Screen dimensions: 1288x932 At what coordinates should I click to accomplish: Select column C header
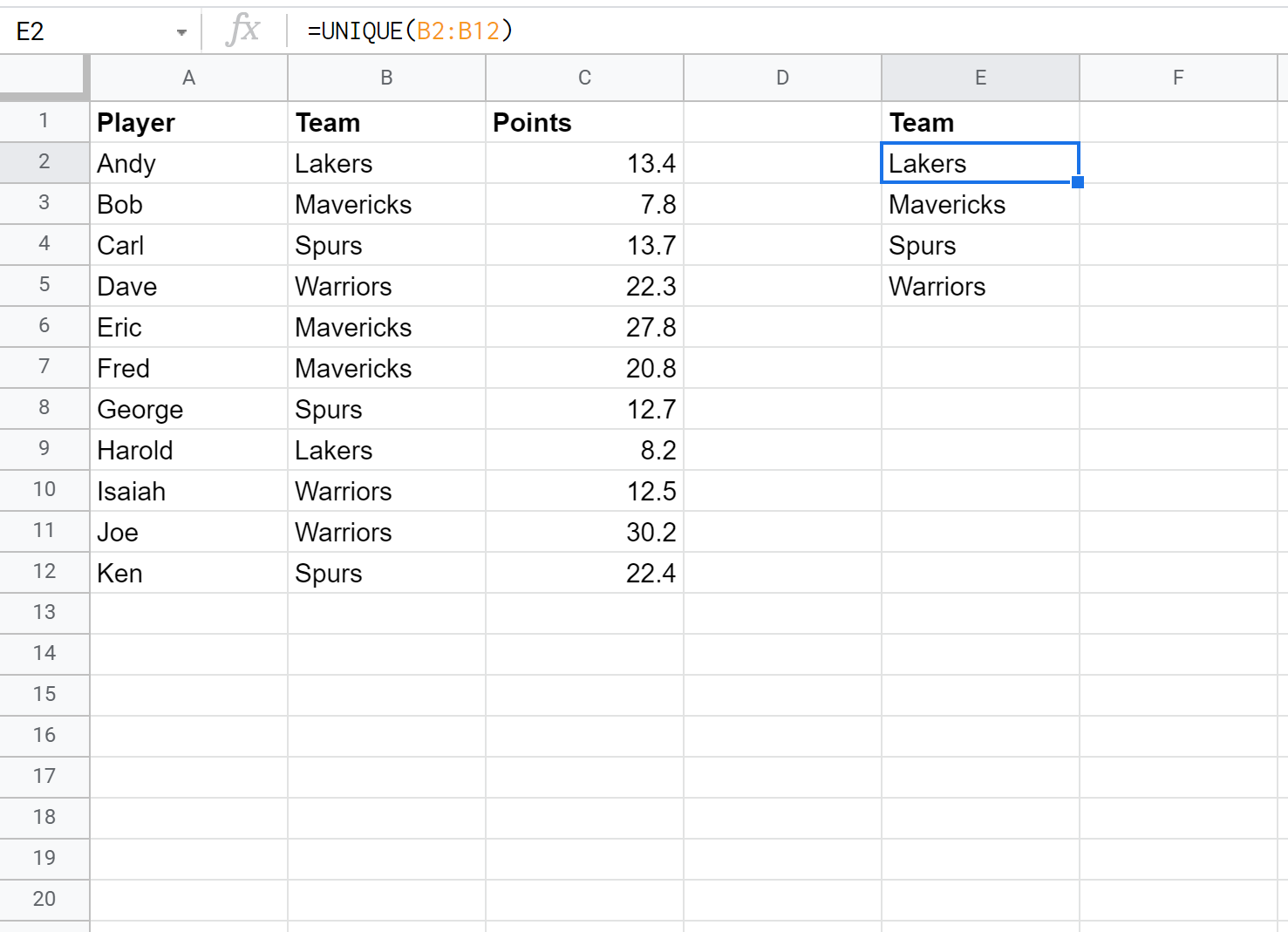[584, 78]
